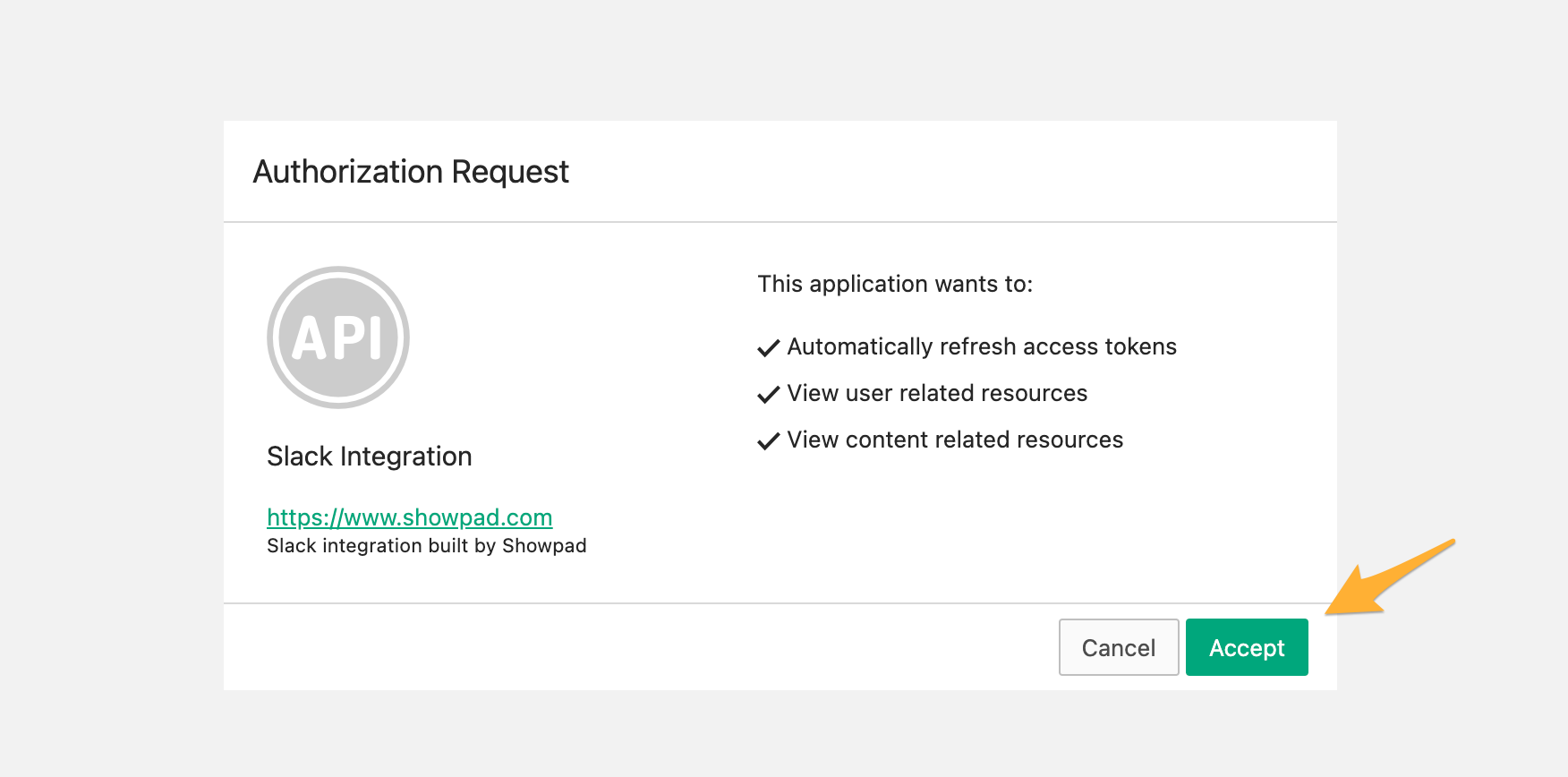The height and width of the screenshot is (777, 1568).
Task: Click 'View user related resources' text
Action: coord(937,394)
